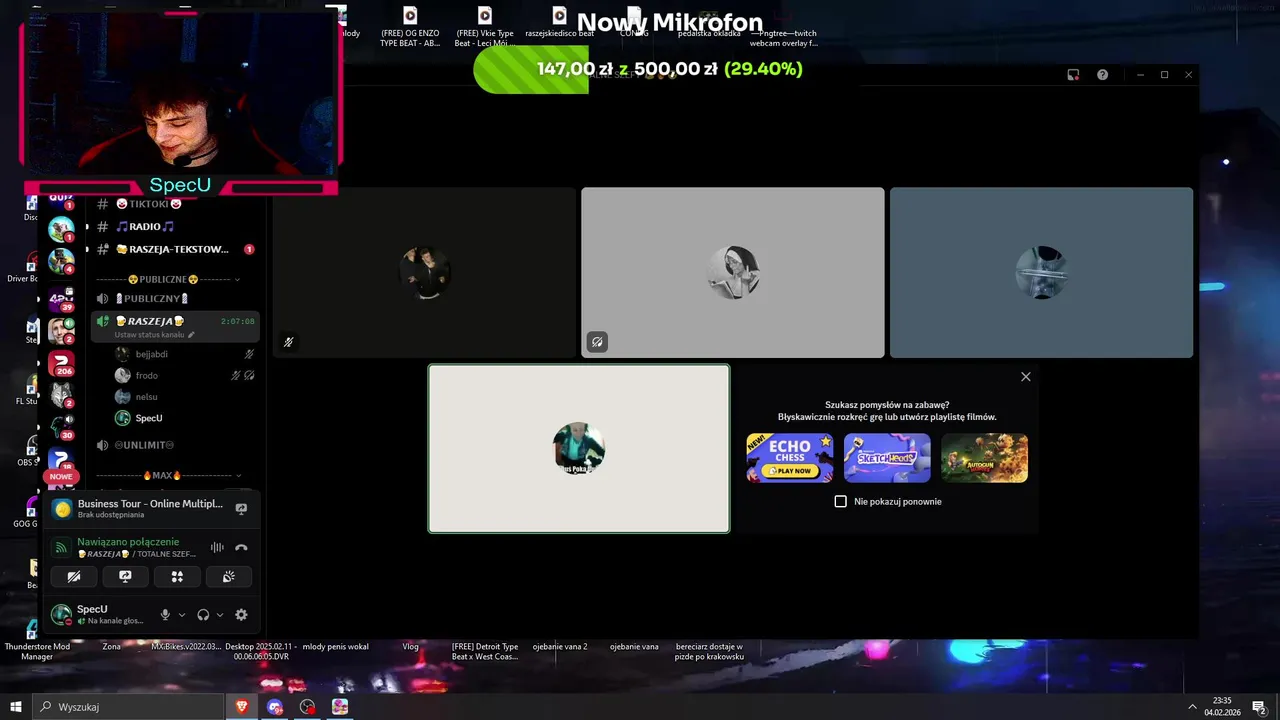
Task: Click stream icon next to Business Tour
Action: coord(241,508)
